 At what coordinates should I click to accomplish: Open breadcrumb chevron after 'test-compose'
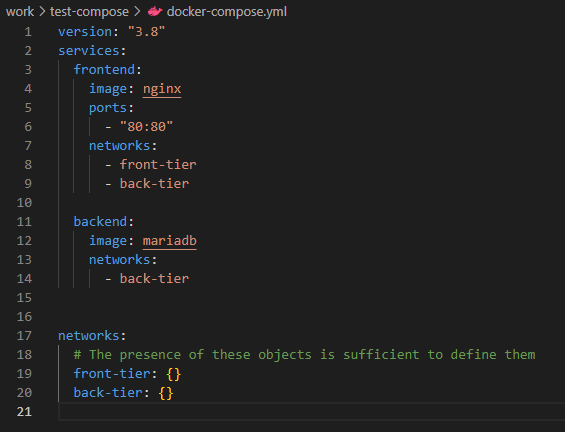coord(137,12)
